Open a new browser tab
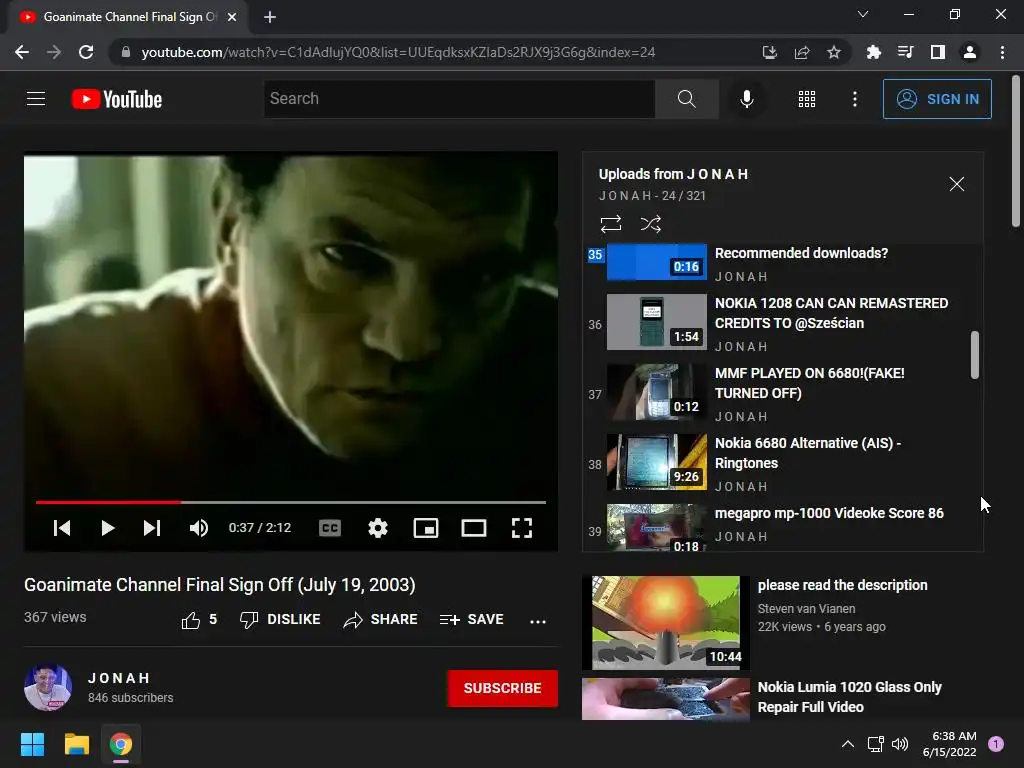The width and height of the screenshot is (1024, 768). (x=270, y=17)
